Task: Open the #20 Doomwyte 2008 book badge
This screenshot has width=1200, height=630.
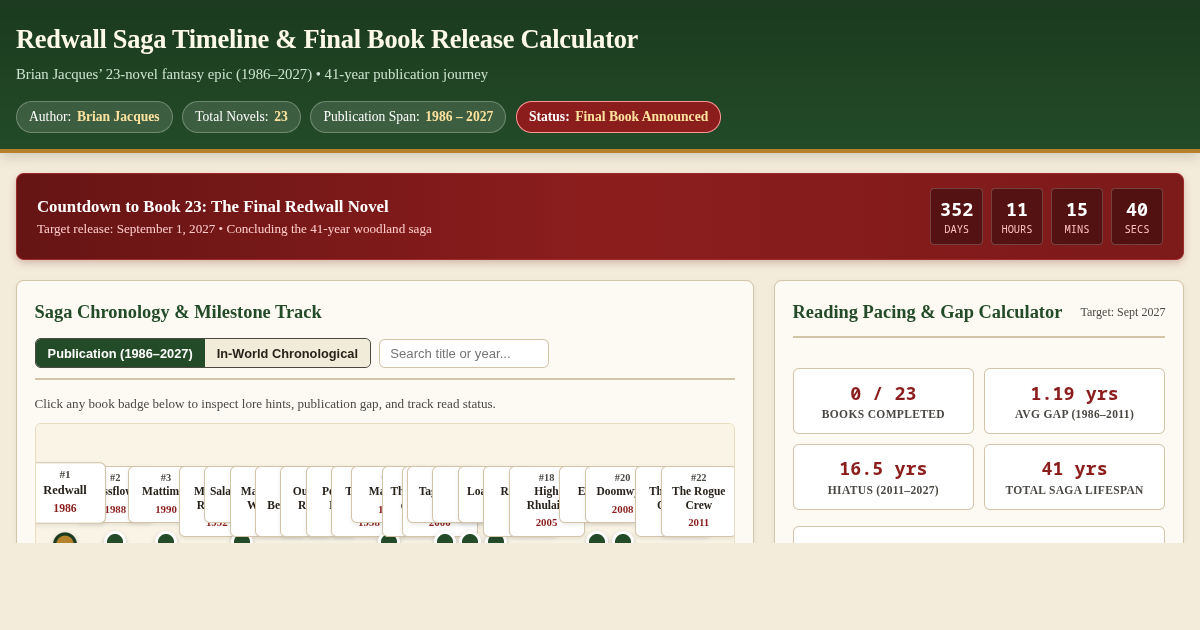Action: click(622, 494)
